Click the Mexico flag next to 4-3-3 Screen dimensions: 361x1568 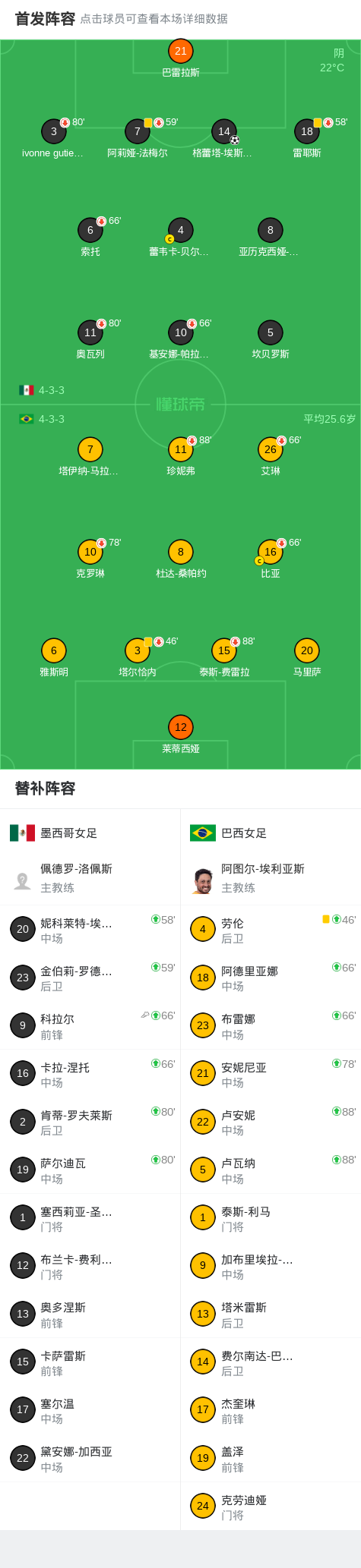pyautogui.click(x=27, y=390)
